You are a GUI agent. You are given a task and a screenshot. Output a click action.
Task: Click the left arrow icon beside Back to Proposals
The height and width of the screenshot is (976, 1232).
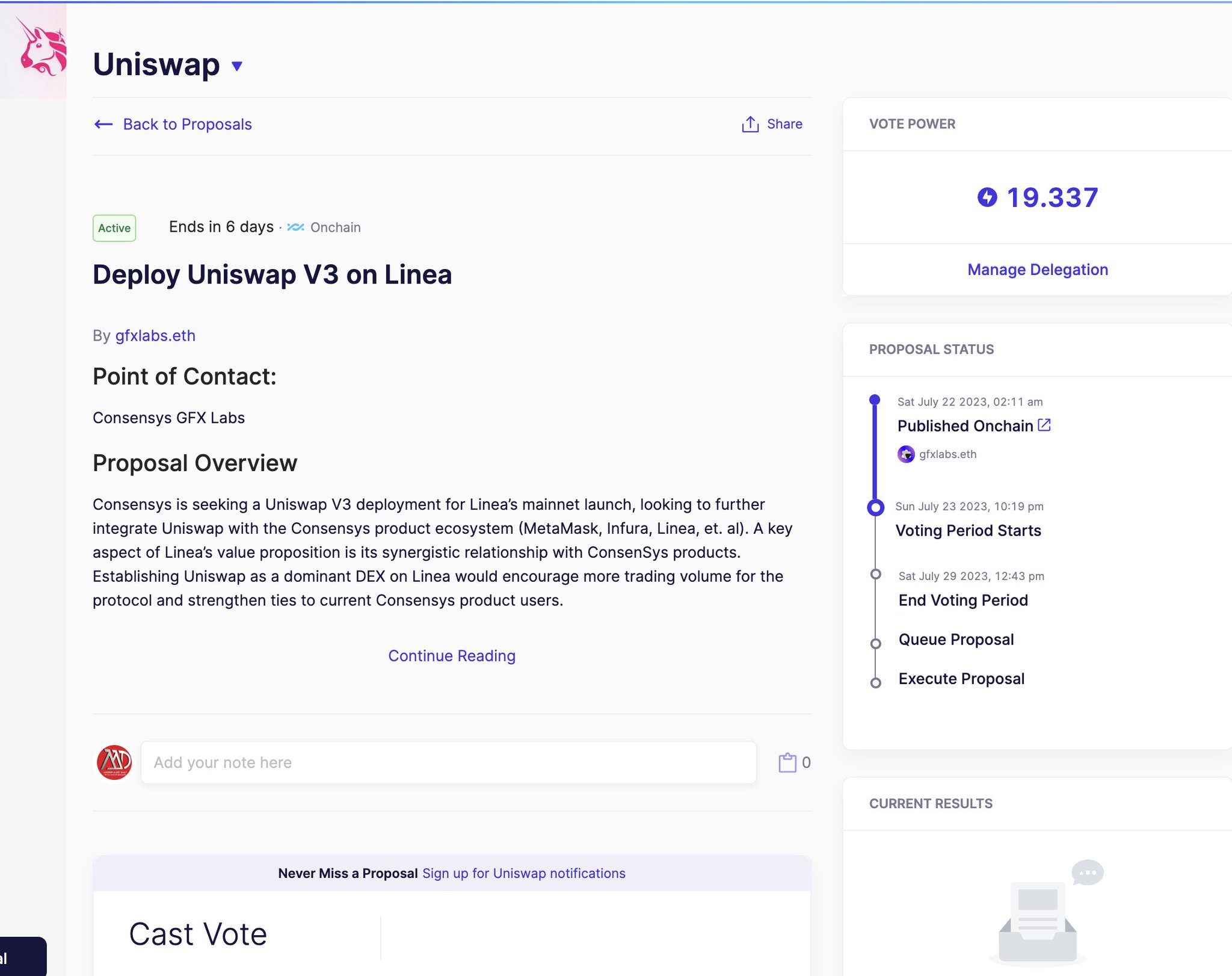coord(103,124)
